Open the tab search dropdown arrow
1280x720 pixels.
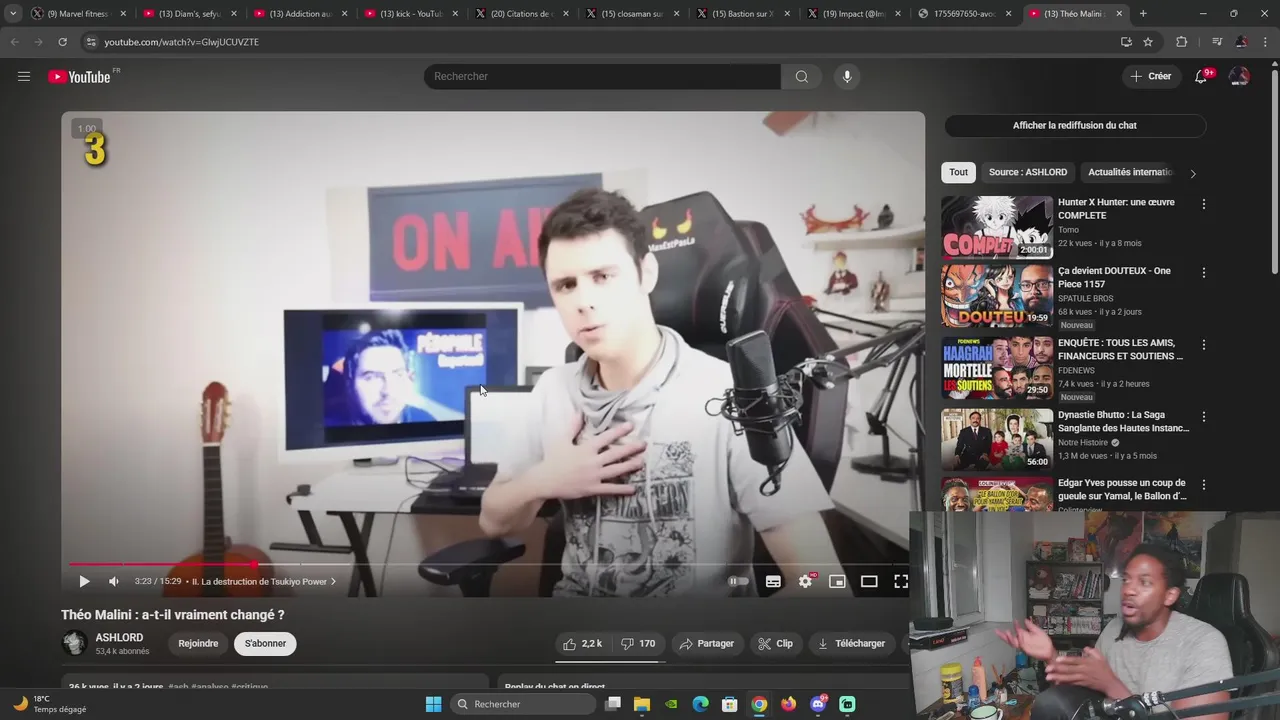tap(13, 14)
